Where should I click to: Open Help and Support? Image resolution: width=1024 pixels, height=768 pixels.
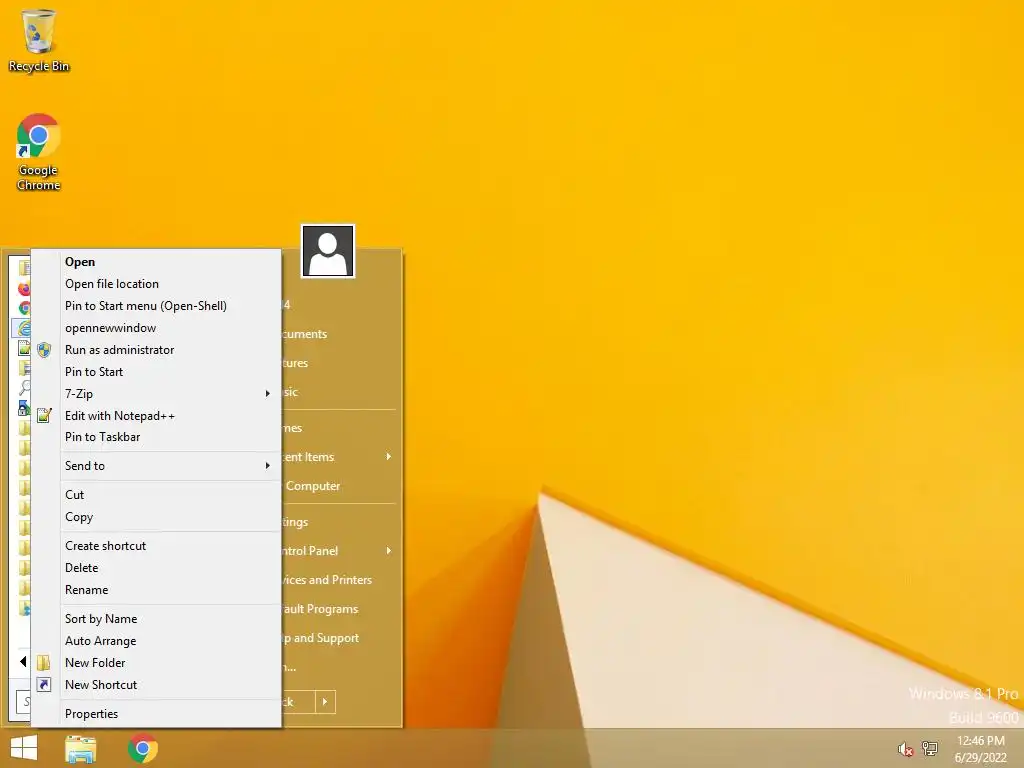tap(340, 638)
